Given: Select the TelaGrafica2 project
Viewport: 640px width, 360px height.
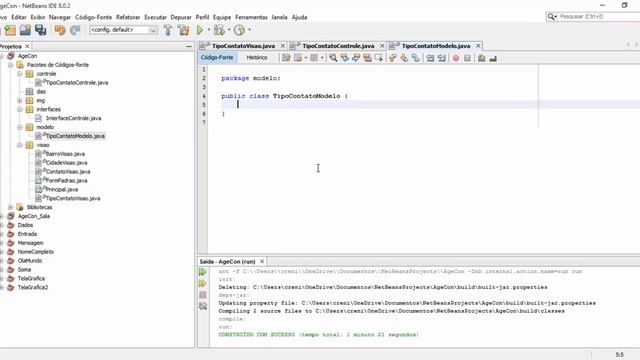Looking at the screenshot, I should [33, 287].
